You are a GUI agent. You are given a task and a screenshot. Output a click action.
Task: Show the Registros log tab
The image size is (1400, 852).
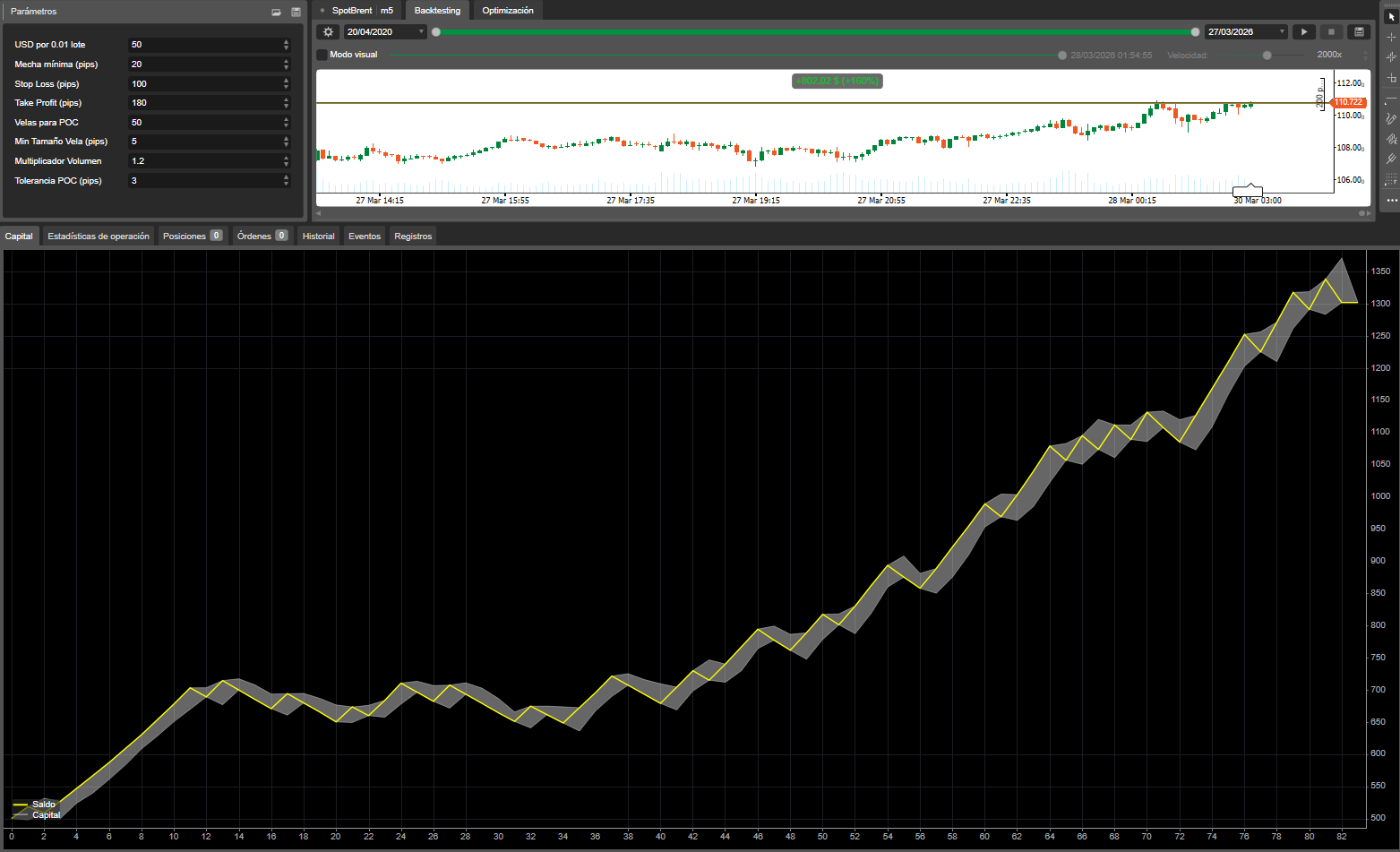tap(413, 237)
